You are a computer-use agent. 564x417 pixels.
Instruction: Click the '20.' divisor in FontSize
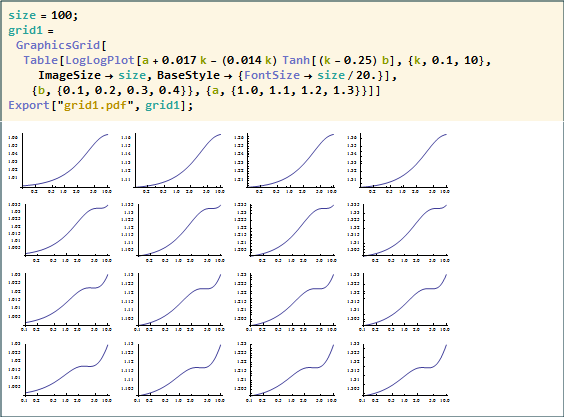[366, 75]
